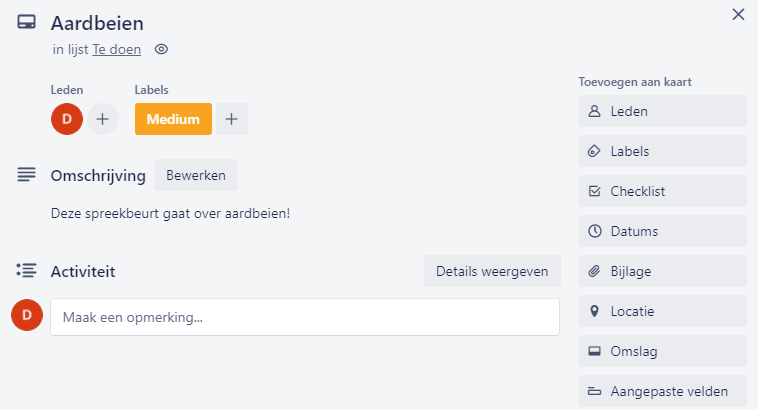The image size is (758, 410).
Task: Toggle the watch eye icon
Action: pyautogui.click(x=161, y=49)
